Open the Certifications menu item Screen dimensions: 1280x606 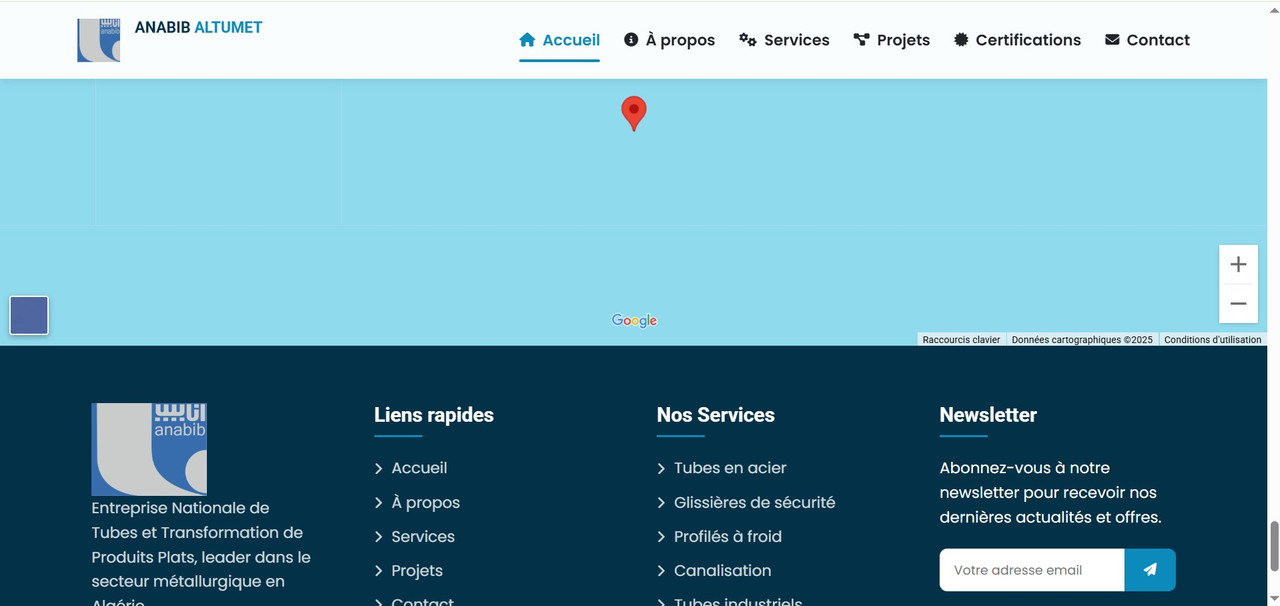click(1017, 40)
